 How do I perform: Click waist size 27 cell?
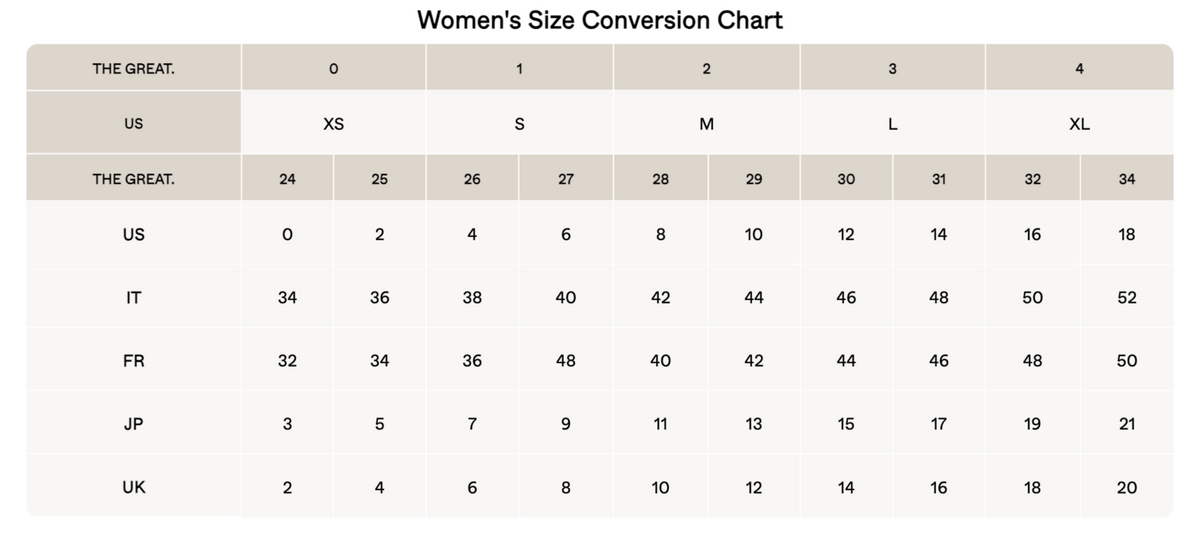[566, 179]
